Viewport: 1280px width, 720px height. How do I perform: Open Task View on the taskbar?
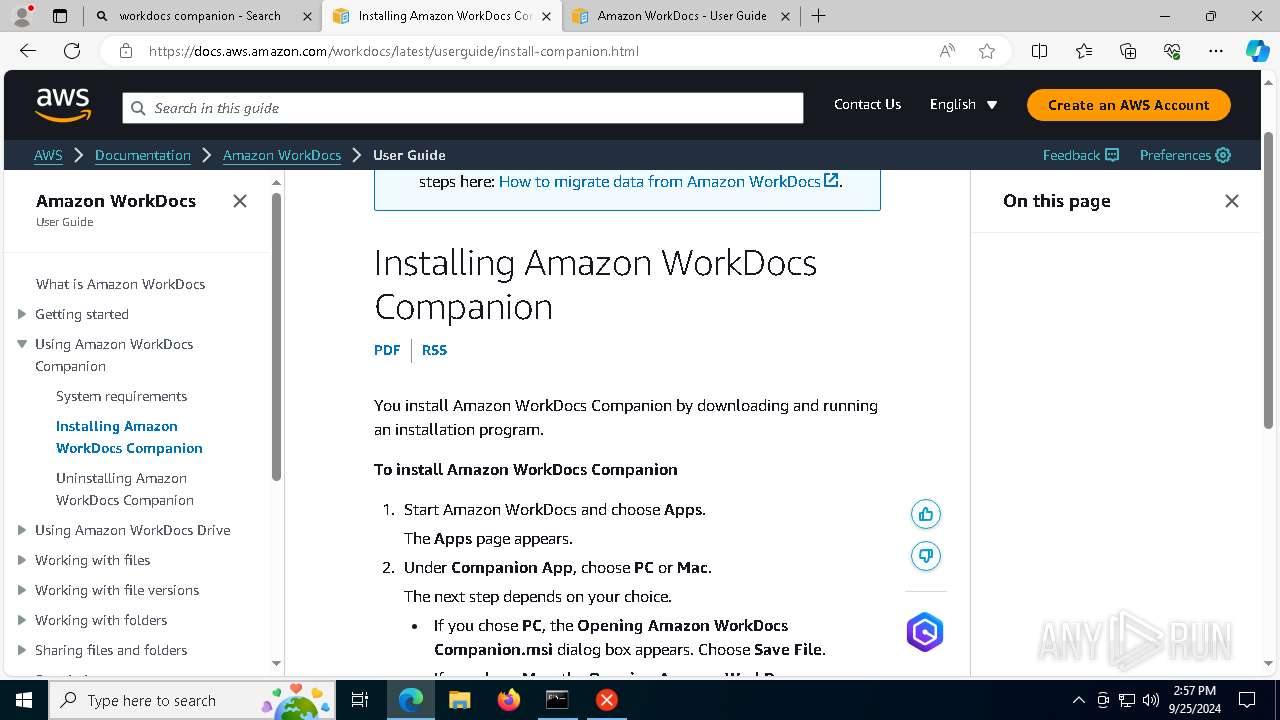coord(361,700)
